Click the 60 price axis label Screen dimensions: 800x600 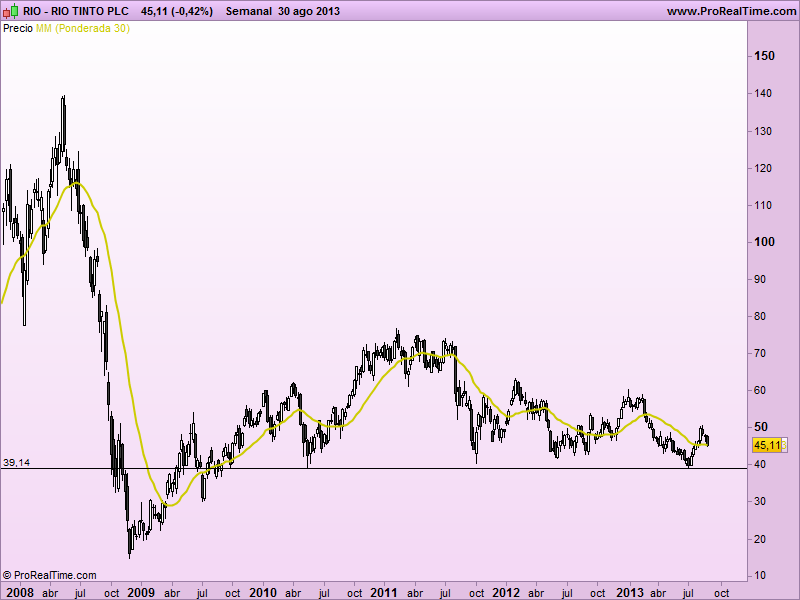(x=760, y=390)
